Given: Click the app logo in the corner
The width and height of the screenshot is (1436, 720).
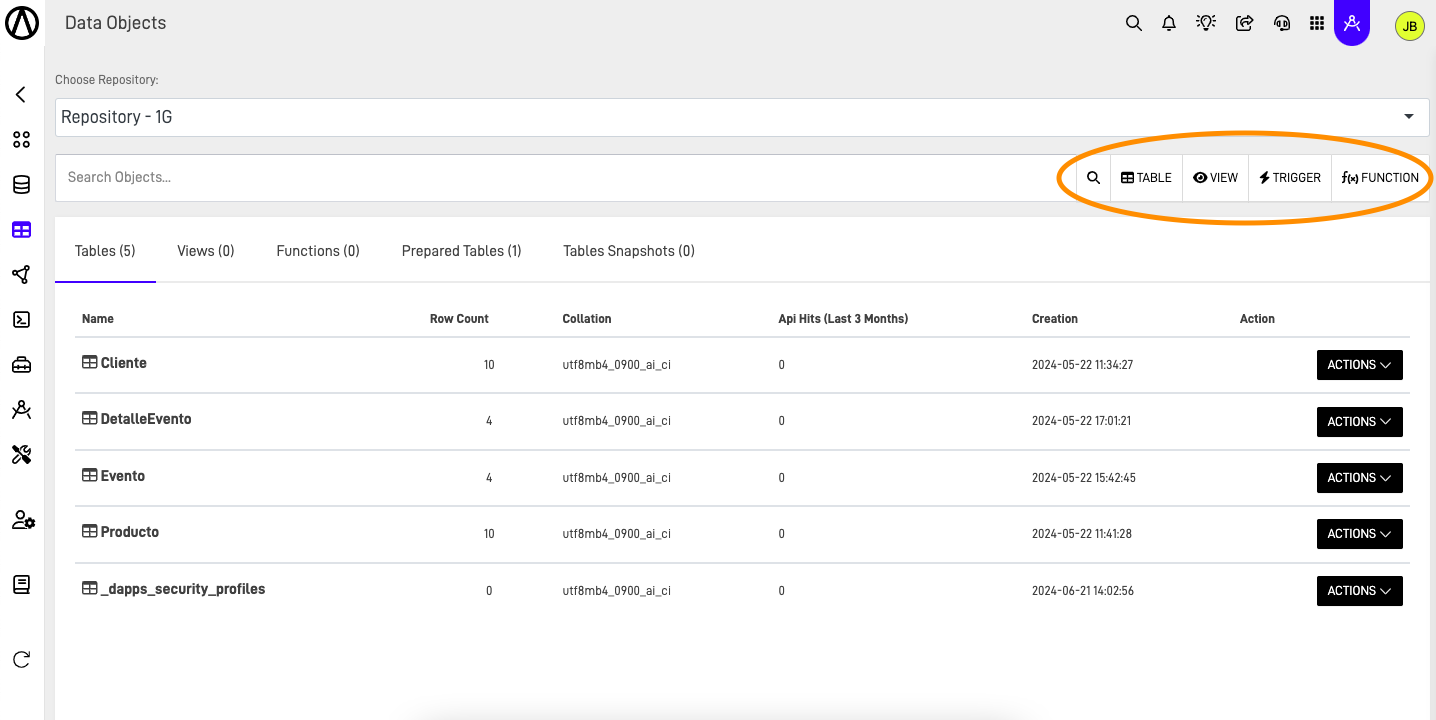Looking at the screenshot, I should (22, 22).
